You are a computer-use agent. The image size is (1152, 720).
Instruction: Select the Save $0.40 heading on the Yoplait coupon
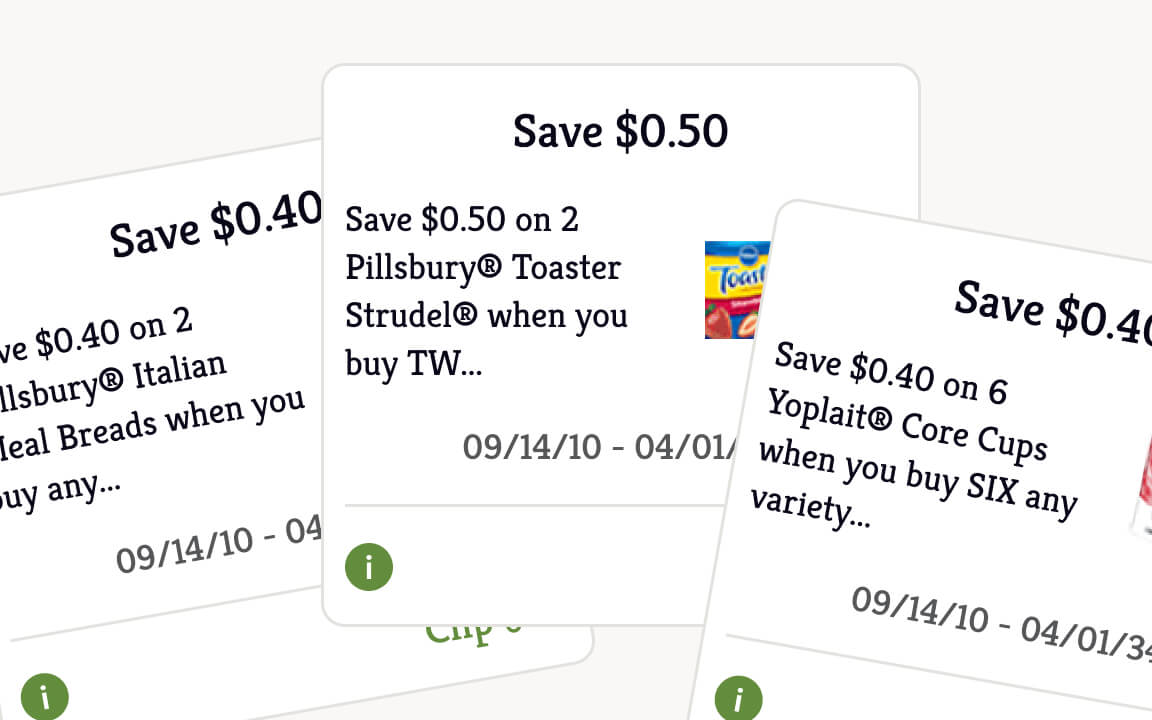[1054, 310]
